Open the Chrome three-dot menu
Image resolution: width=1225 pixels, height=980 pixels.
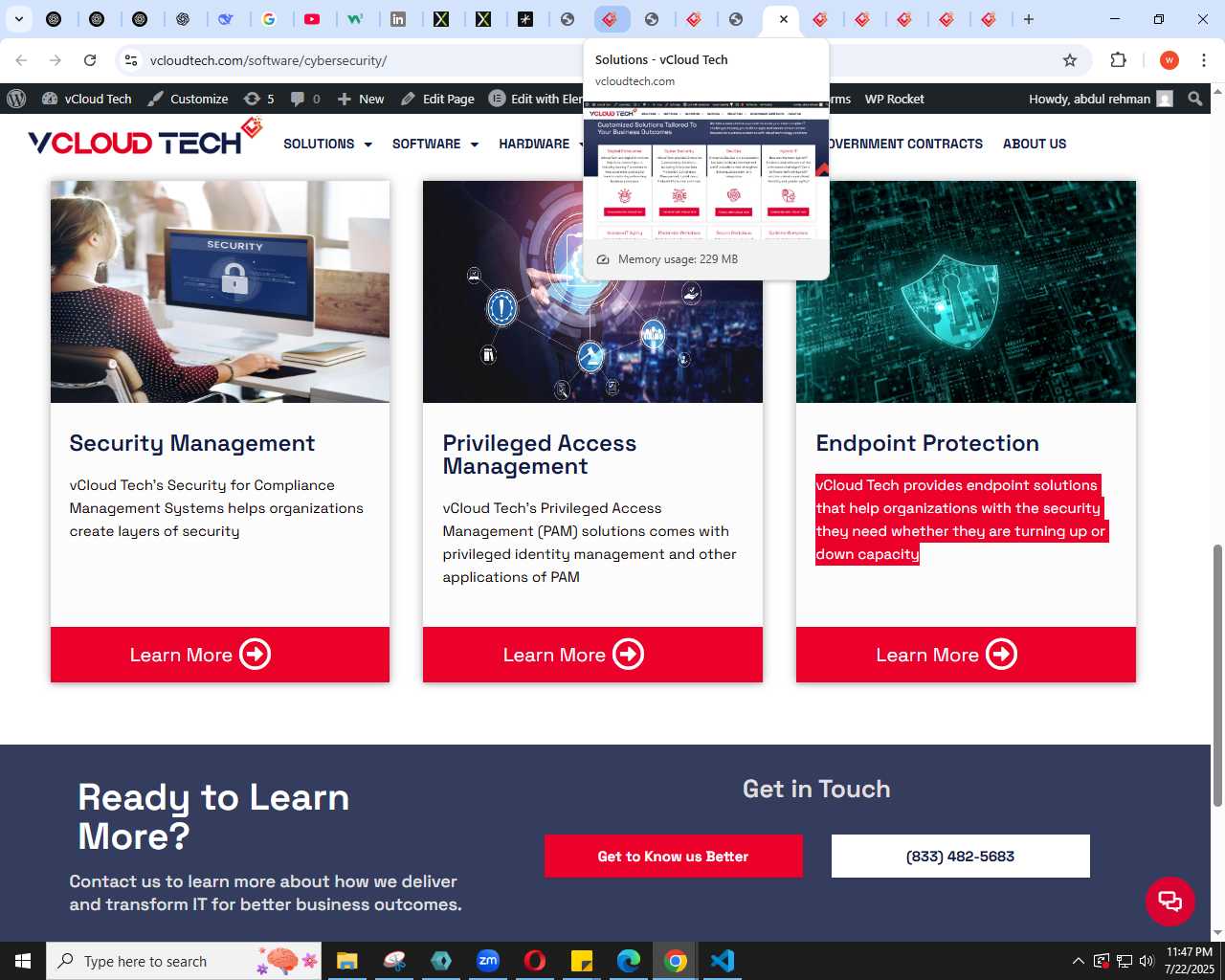[1204, 60]
